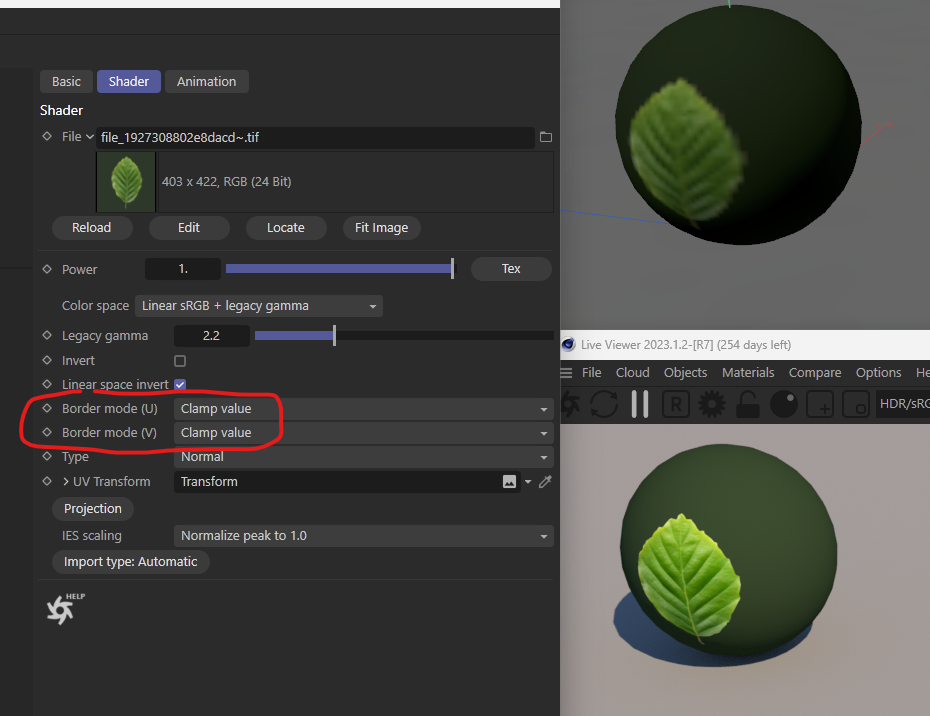
Task: Open the Live Viewer Cloud menu
Action: click(x=632, y=373)
